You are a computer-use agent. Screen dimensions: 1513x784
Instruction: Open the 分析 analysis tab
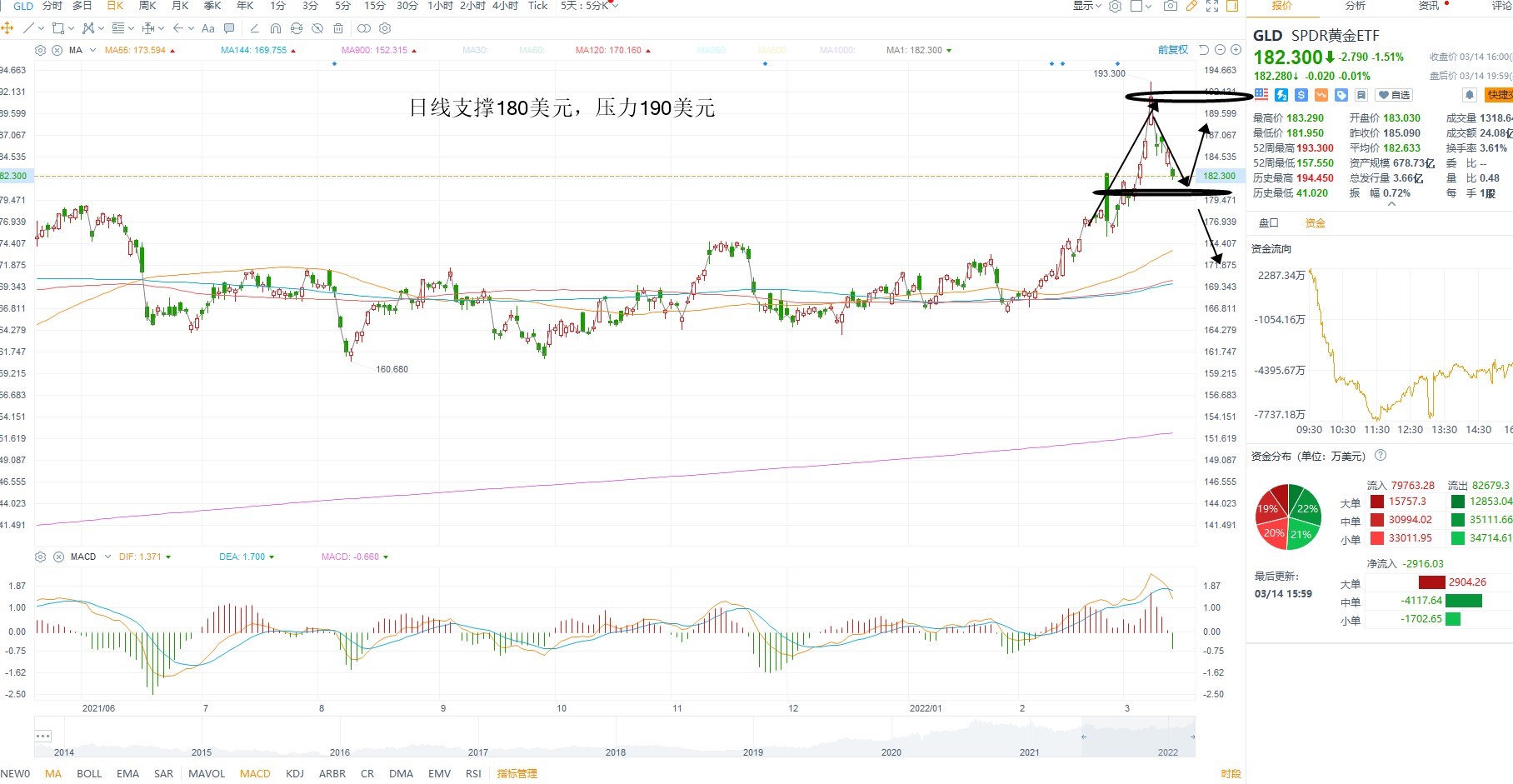click(1356, 6)
